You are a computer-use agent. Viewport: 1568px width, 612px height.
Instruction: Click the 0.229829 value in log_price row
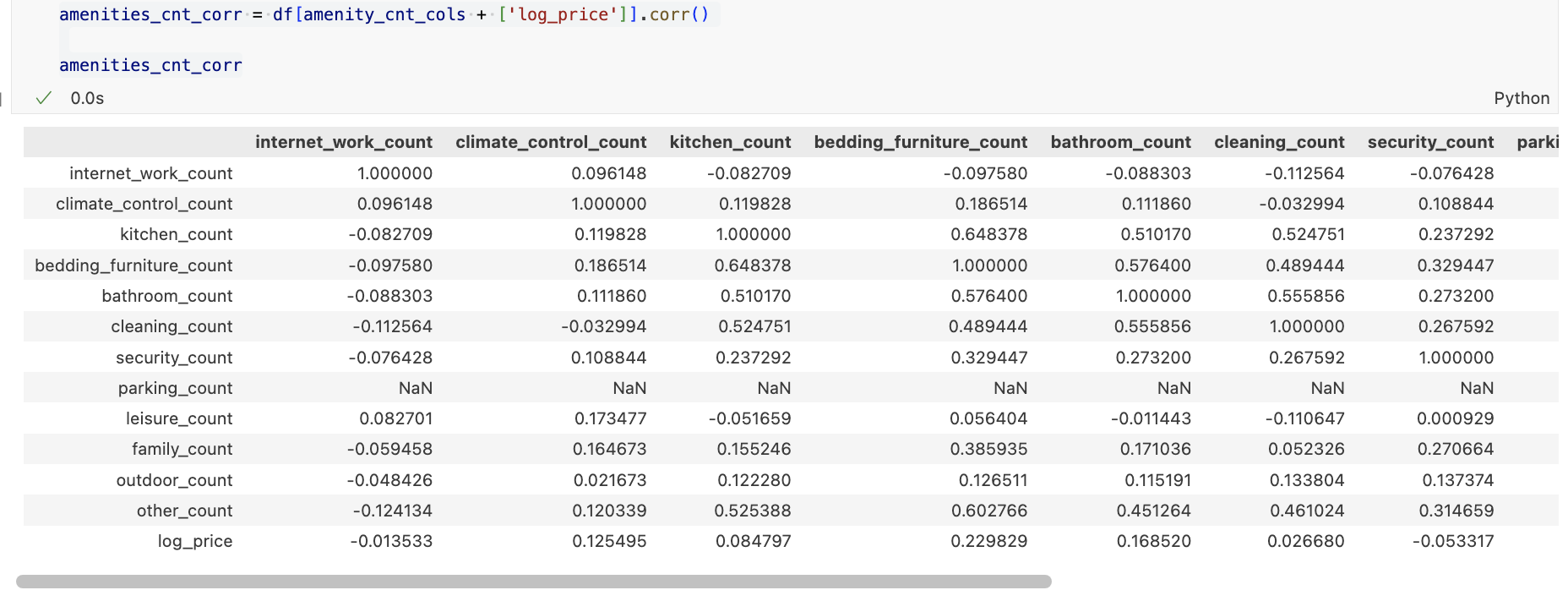tap(988, 541)
